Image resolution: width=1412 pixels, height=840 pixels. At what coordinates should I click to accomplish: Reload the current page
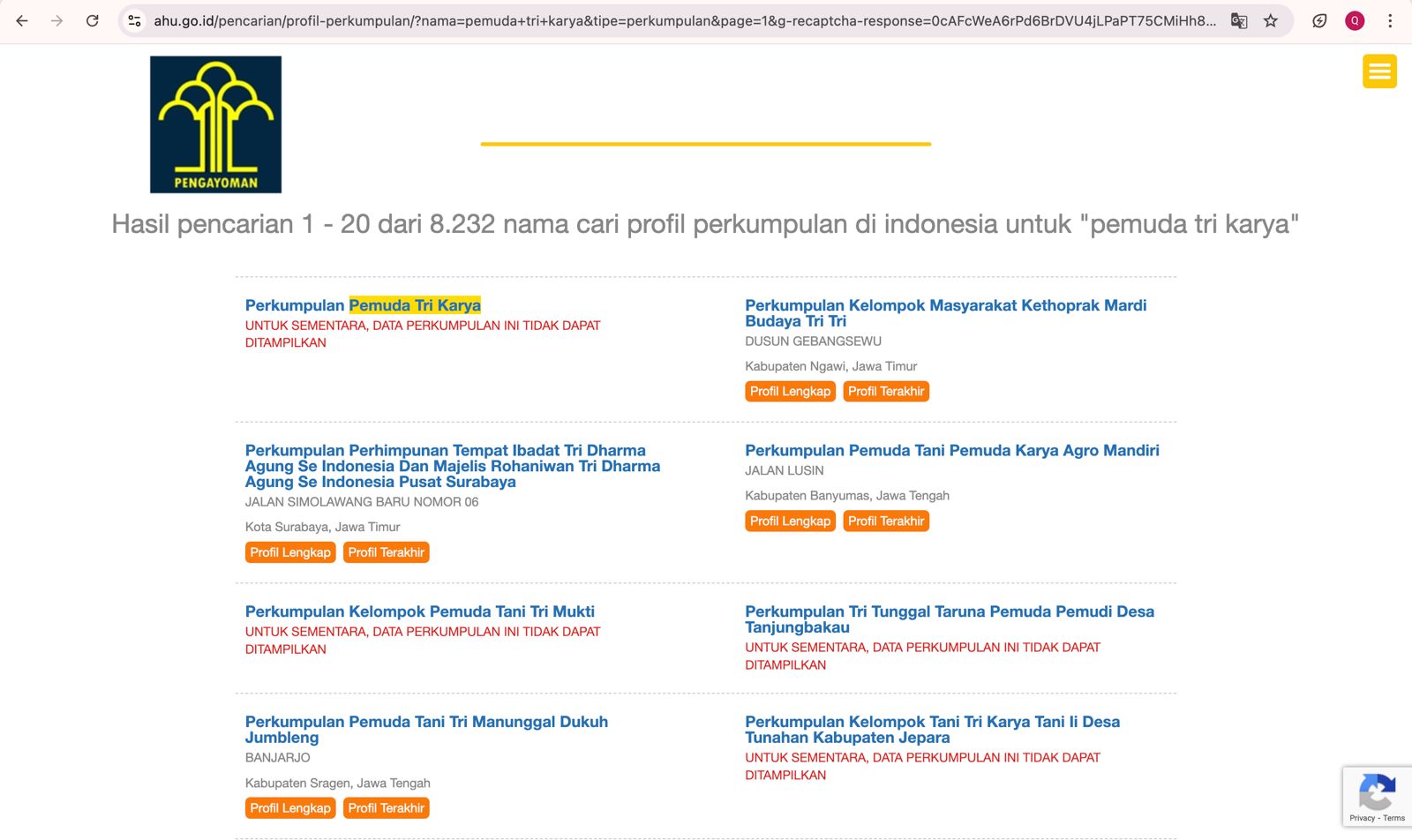(92, 20)
